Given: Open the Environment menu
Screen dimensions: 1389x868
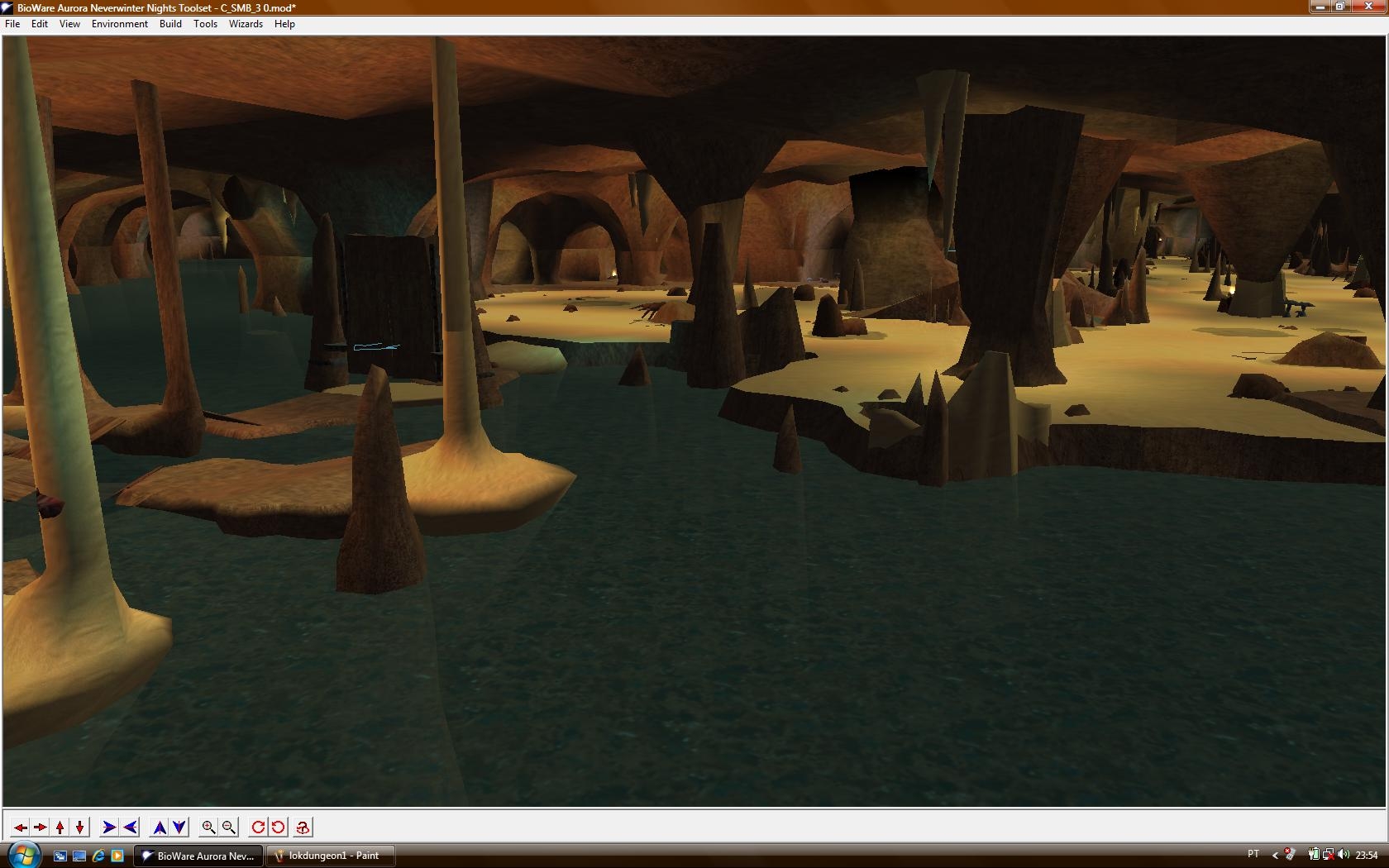Looking at the screenshot, I should (119, 24).
